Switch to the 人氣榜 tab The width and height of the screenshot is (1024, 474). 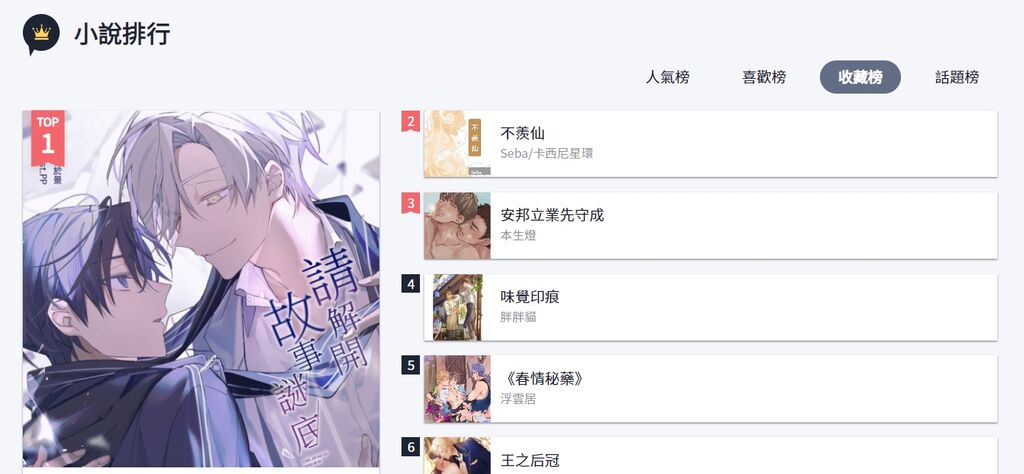[667, 77]
